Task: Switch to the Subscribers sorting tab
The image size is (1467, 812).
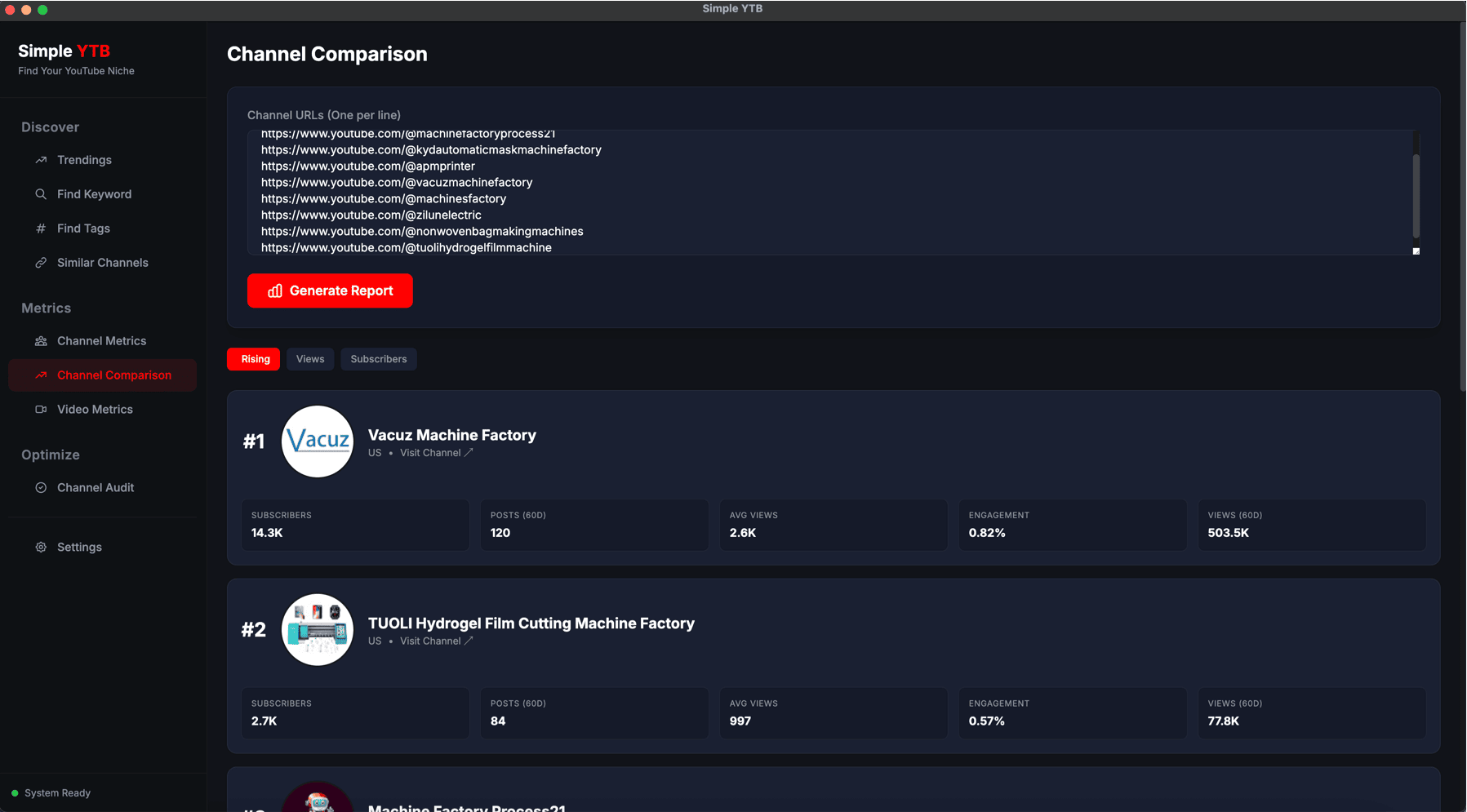Action: click(379, 359)
